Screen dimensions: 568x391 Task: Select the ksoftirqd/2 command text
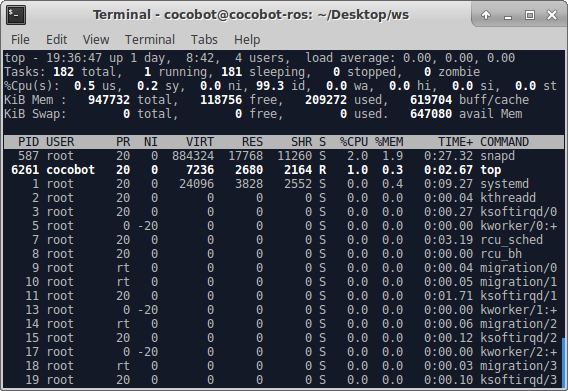click(518, 338)
